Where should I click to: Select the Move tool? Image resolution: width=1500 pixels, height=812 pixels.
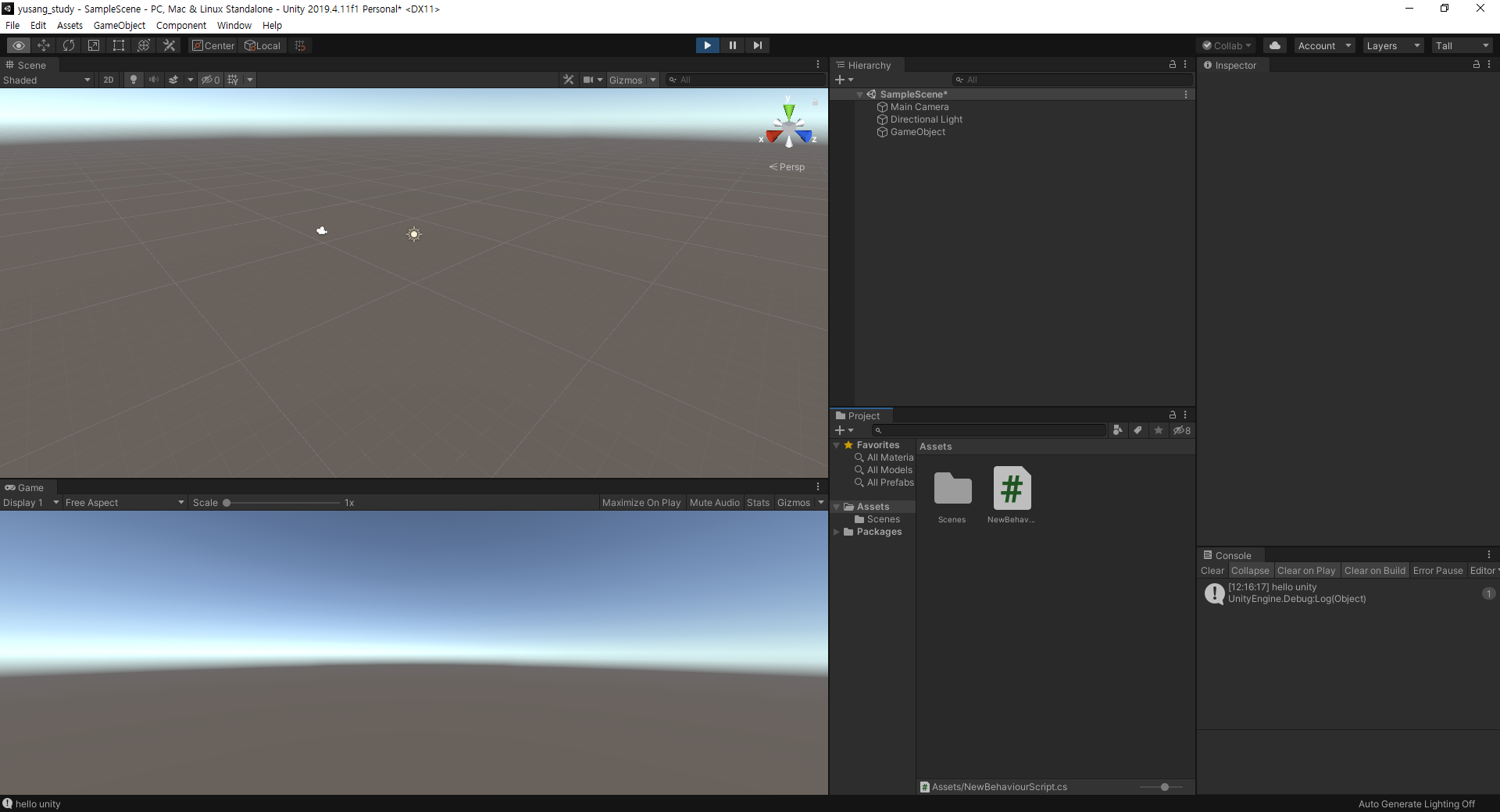[44, 45]
